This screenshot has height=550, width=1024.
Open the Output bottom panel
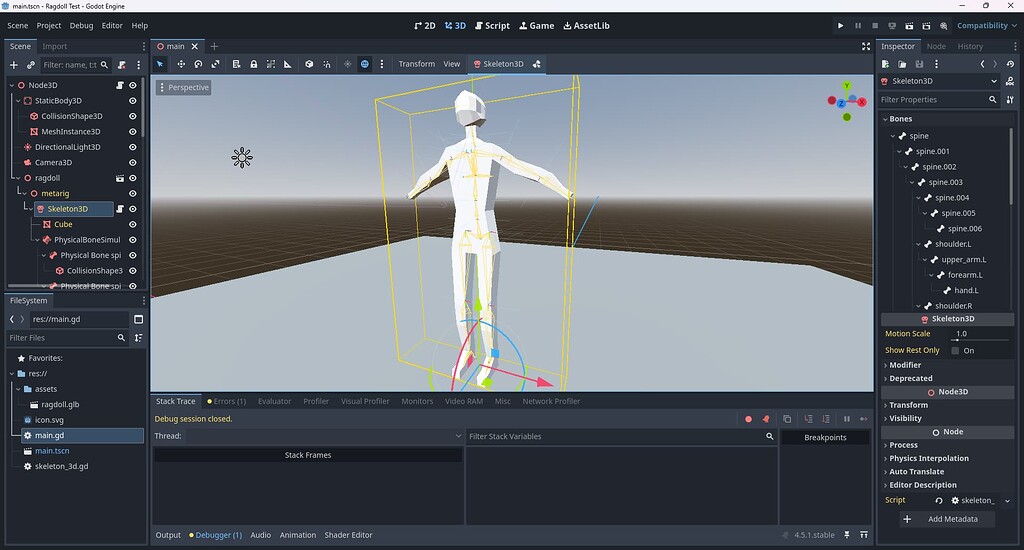pyautogui.click(x=168, y=535)
